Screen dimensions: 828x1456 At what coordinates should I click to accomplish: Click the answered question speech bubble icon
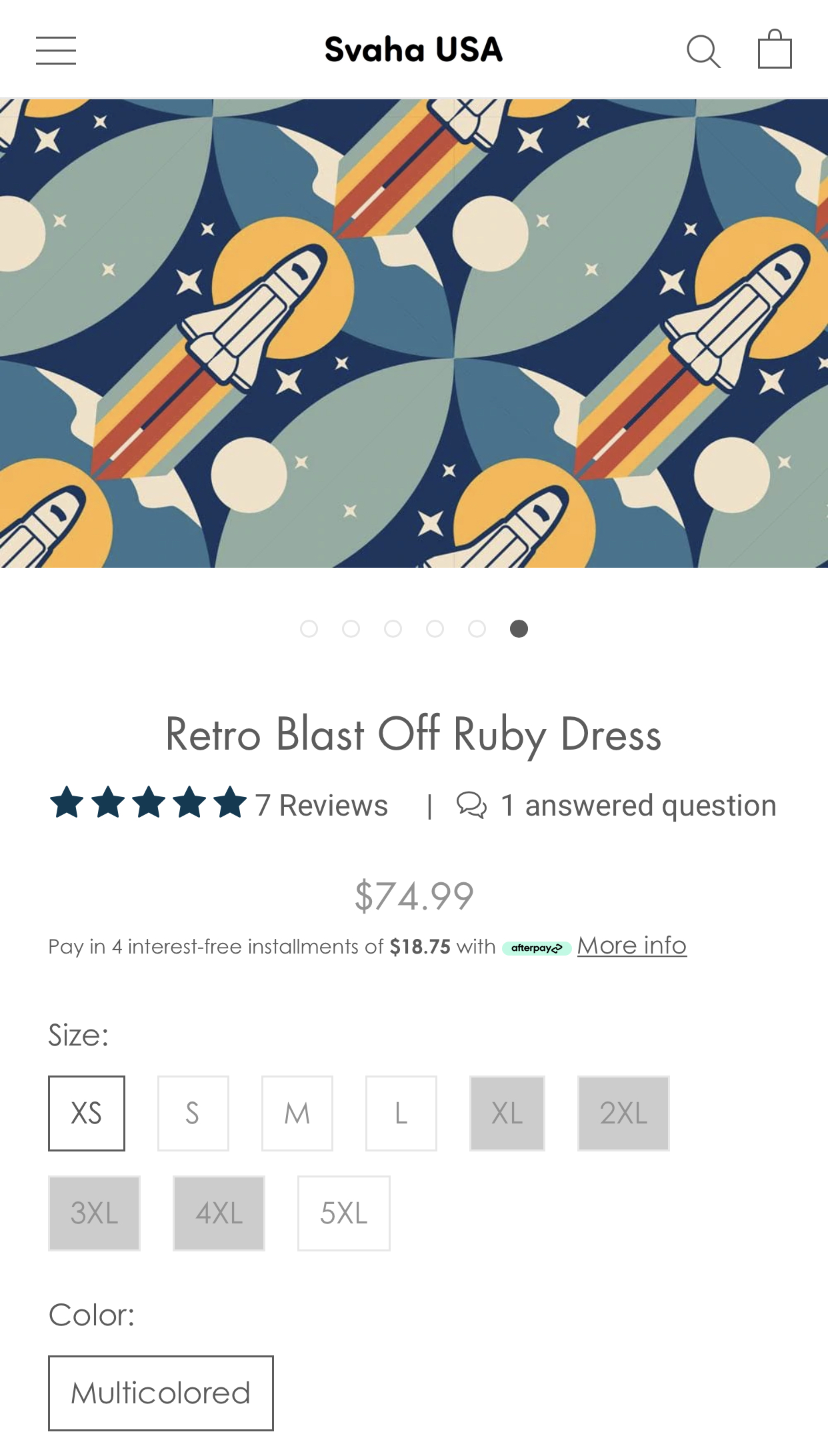click(x=471, y=804)
